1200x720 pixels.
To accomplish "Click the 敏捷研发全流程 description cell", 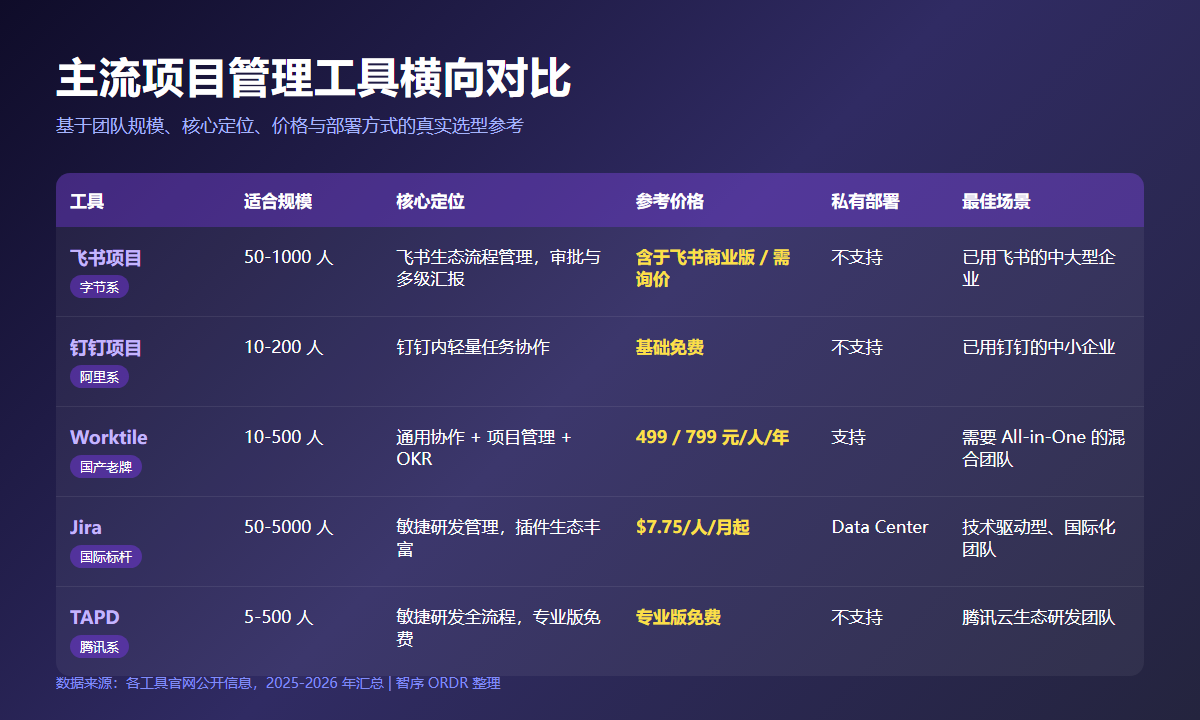I will pyautogui.click(x=499, y=628).
